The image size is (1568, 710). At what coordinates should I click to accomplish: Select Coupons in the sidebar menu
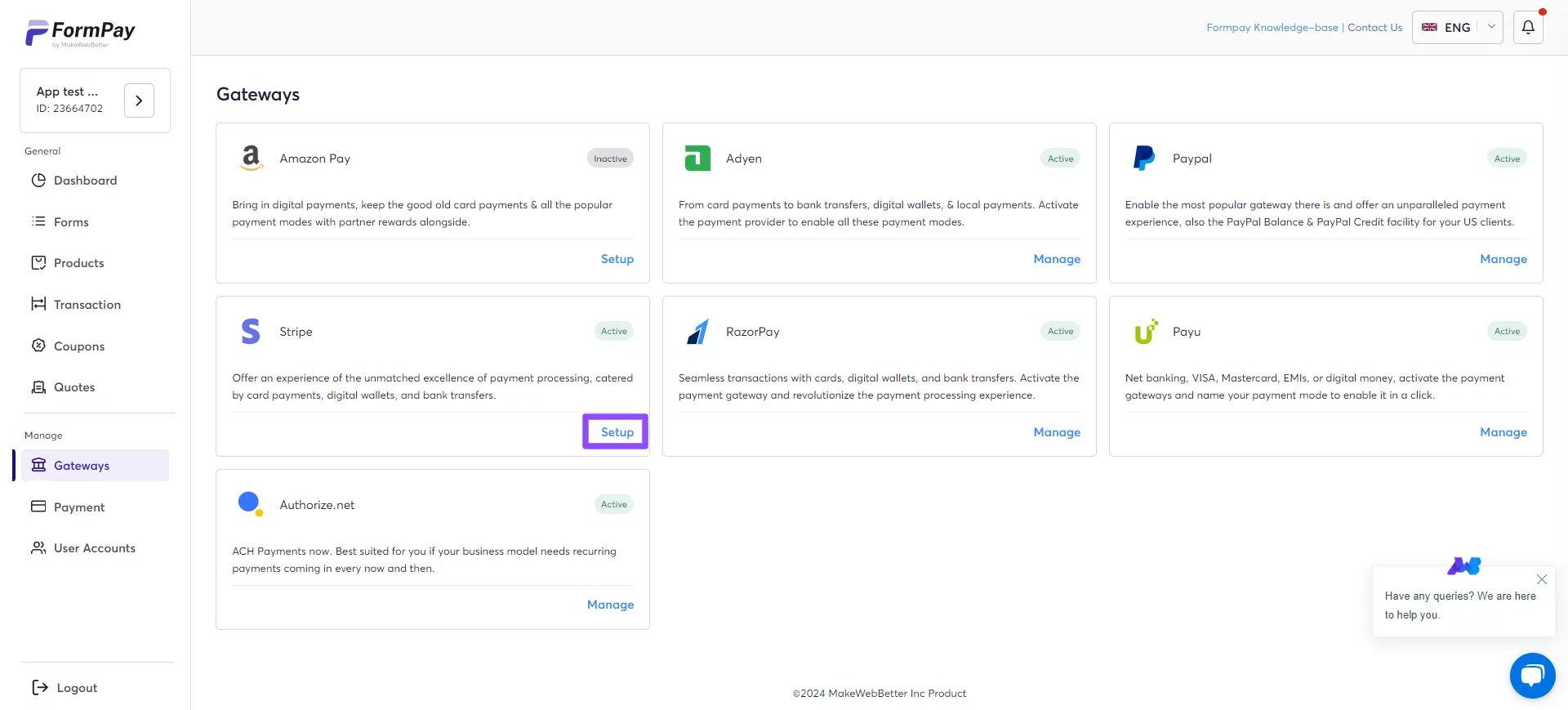[78, 346]
